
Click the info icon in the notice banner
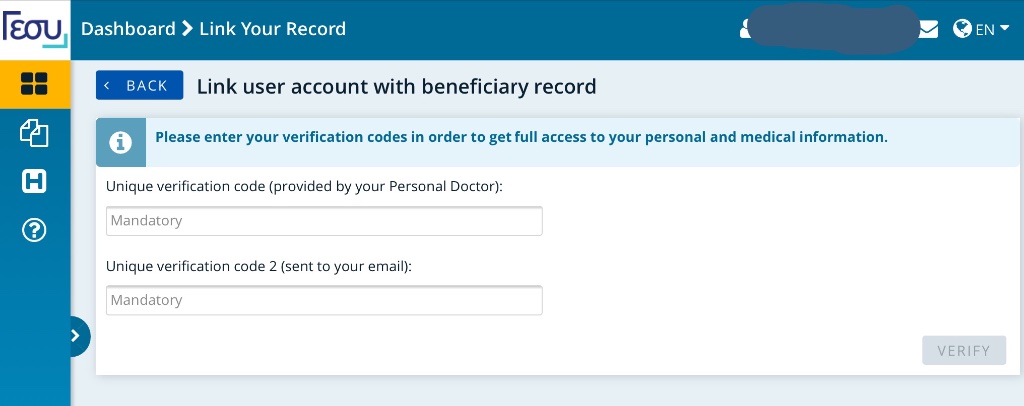tap(120, 142)
